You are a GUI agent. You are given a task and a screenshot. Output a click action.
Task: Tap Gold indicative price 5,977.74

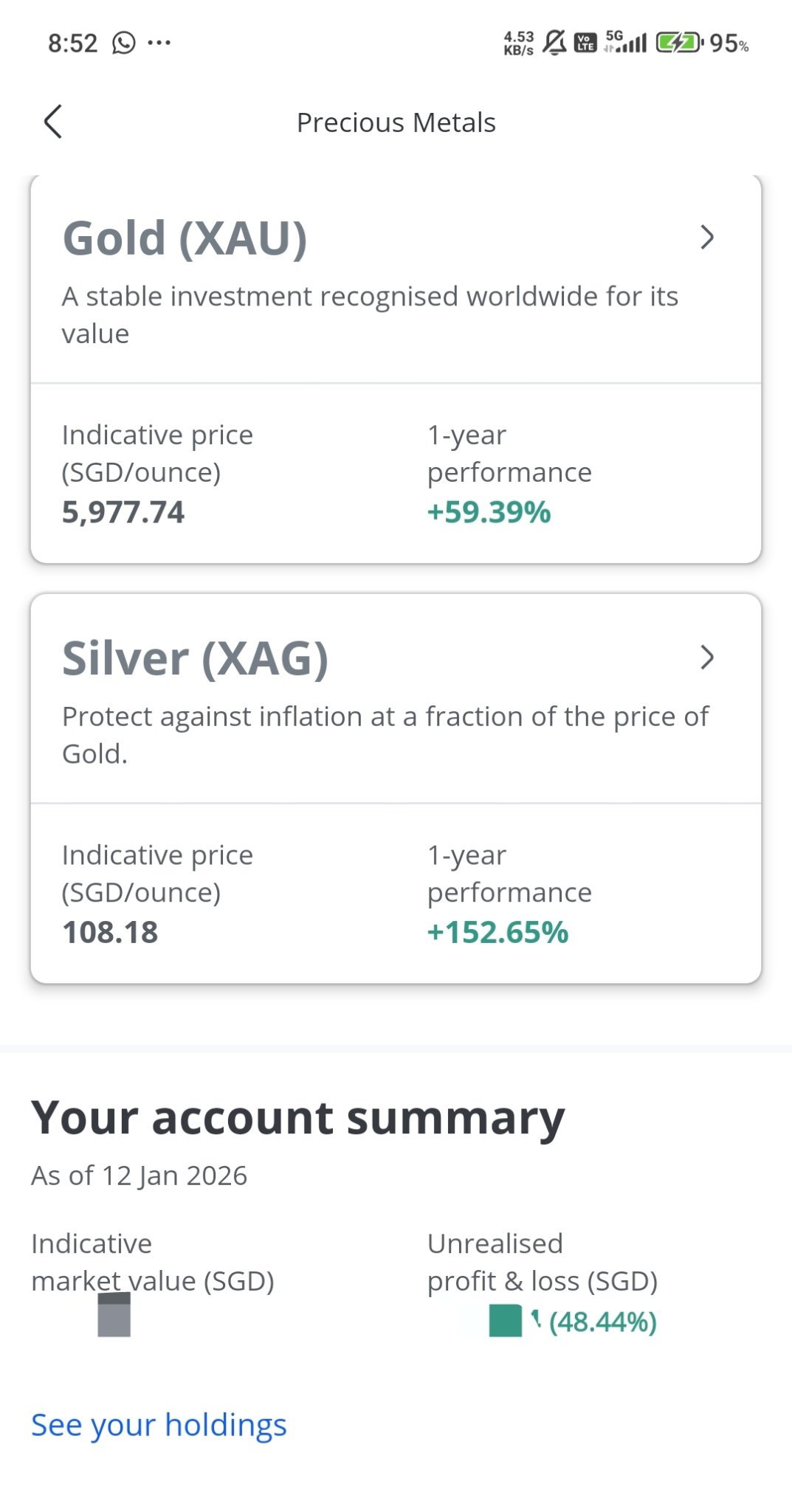point(123,512)
